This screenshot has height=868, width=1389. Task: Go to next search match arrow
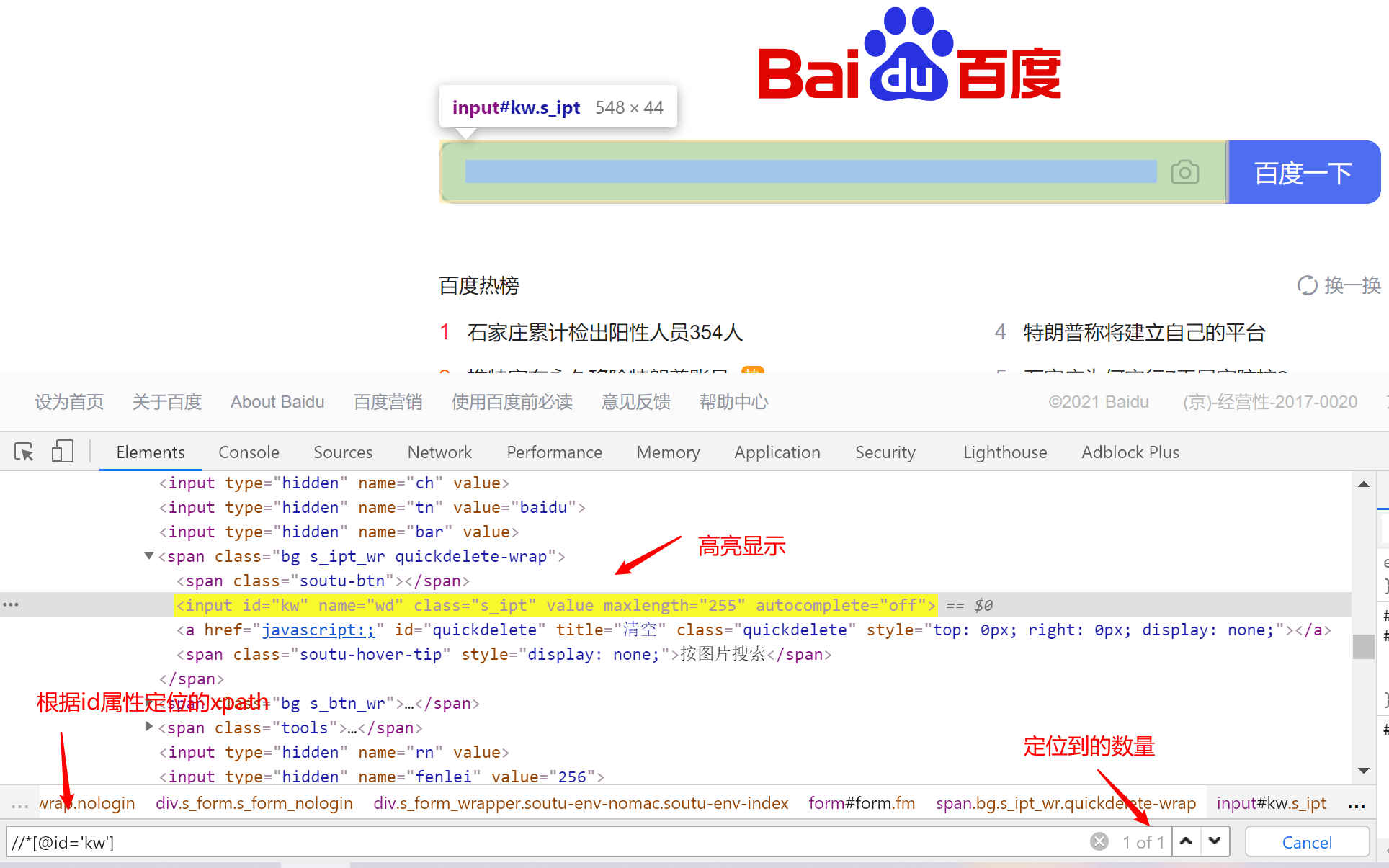pyautogui.click(x=1215, y=841)
